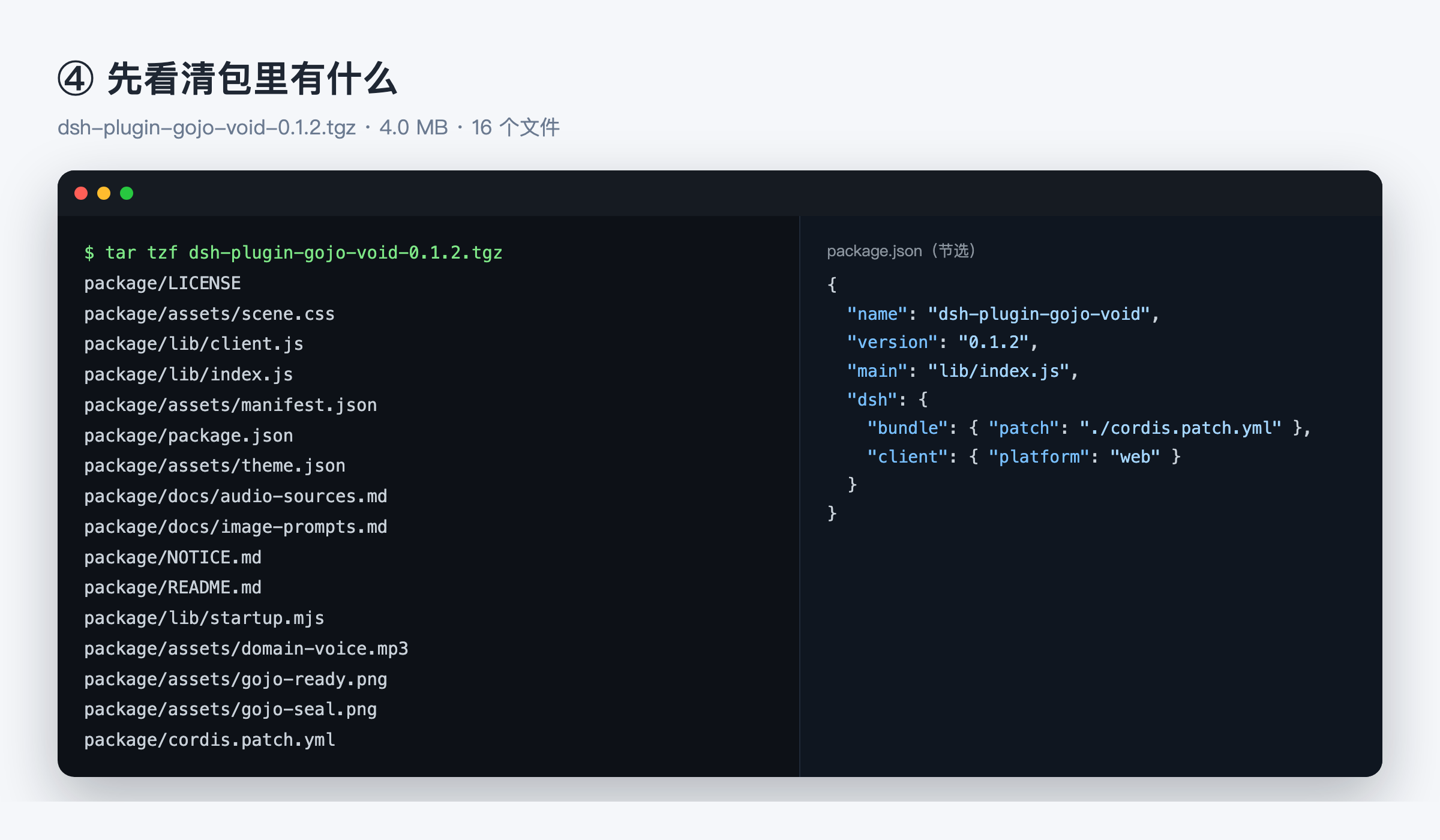Click the package/lib/client.js entry
1440x840 pixels.
click(x=194, y=344)
